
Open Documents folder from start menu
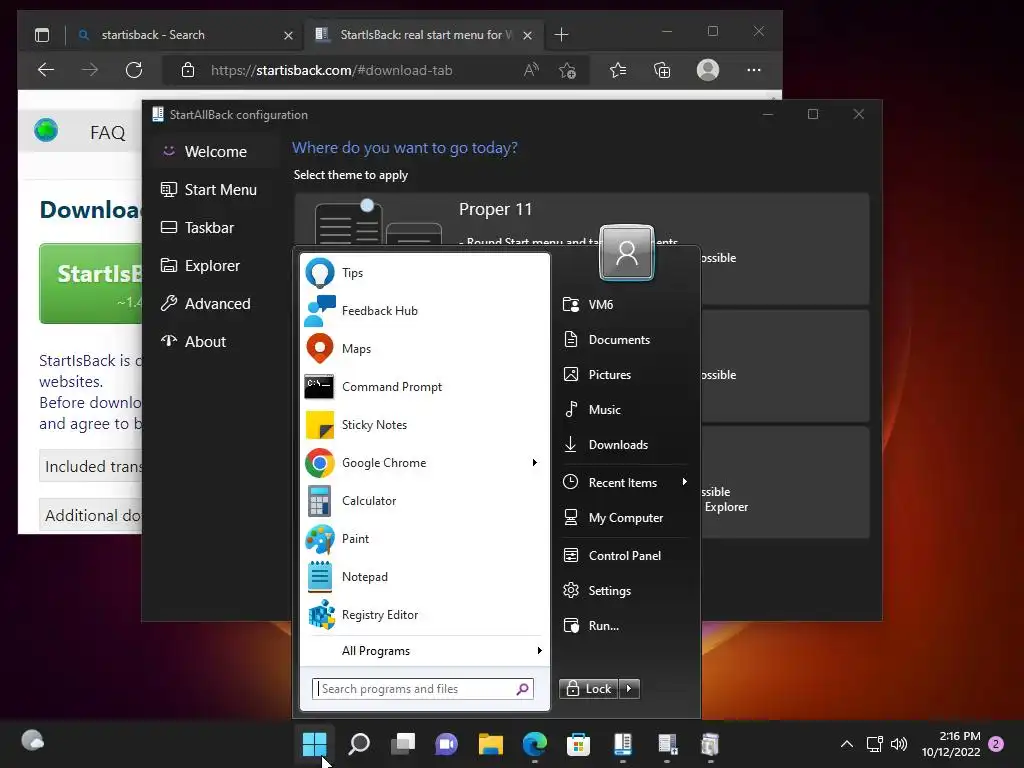point(625,340)
